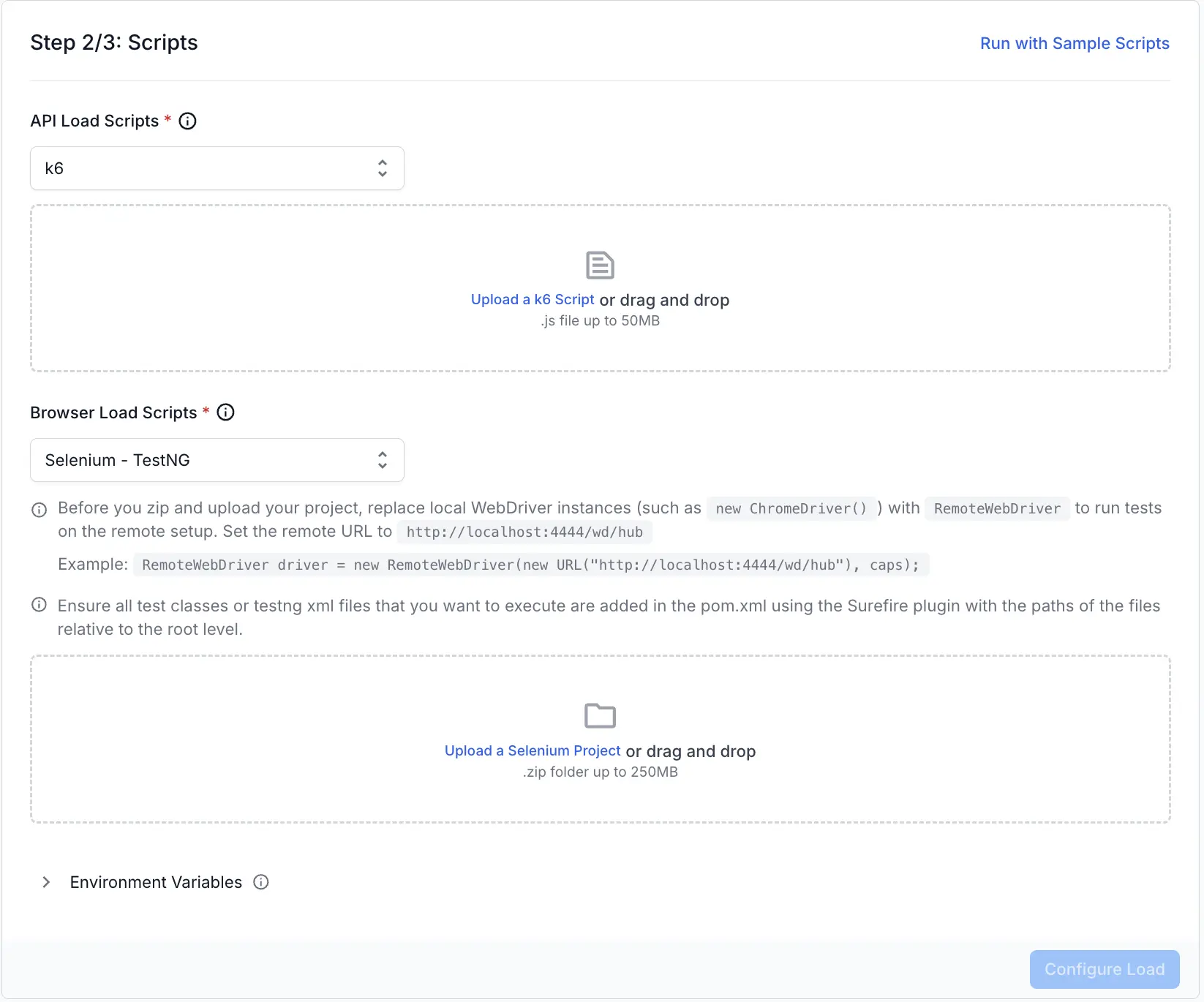Click the folder icon in the Selenium upload area
The width and height of the screenshot is (1204, 1002).
click(x=600, y=716)
